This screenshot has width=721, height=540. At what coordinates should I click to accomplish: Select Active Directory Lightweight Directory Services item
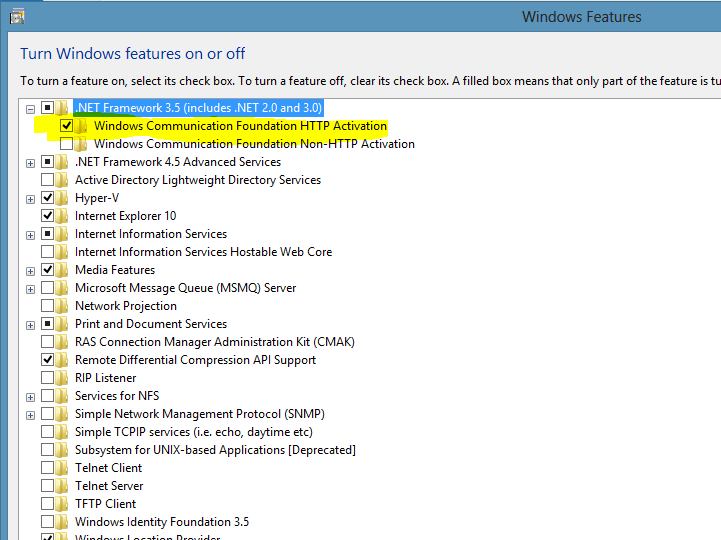click(198, 180)
